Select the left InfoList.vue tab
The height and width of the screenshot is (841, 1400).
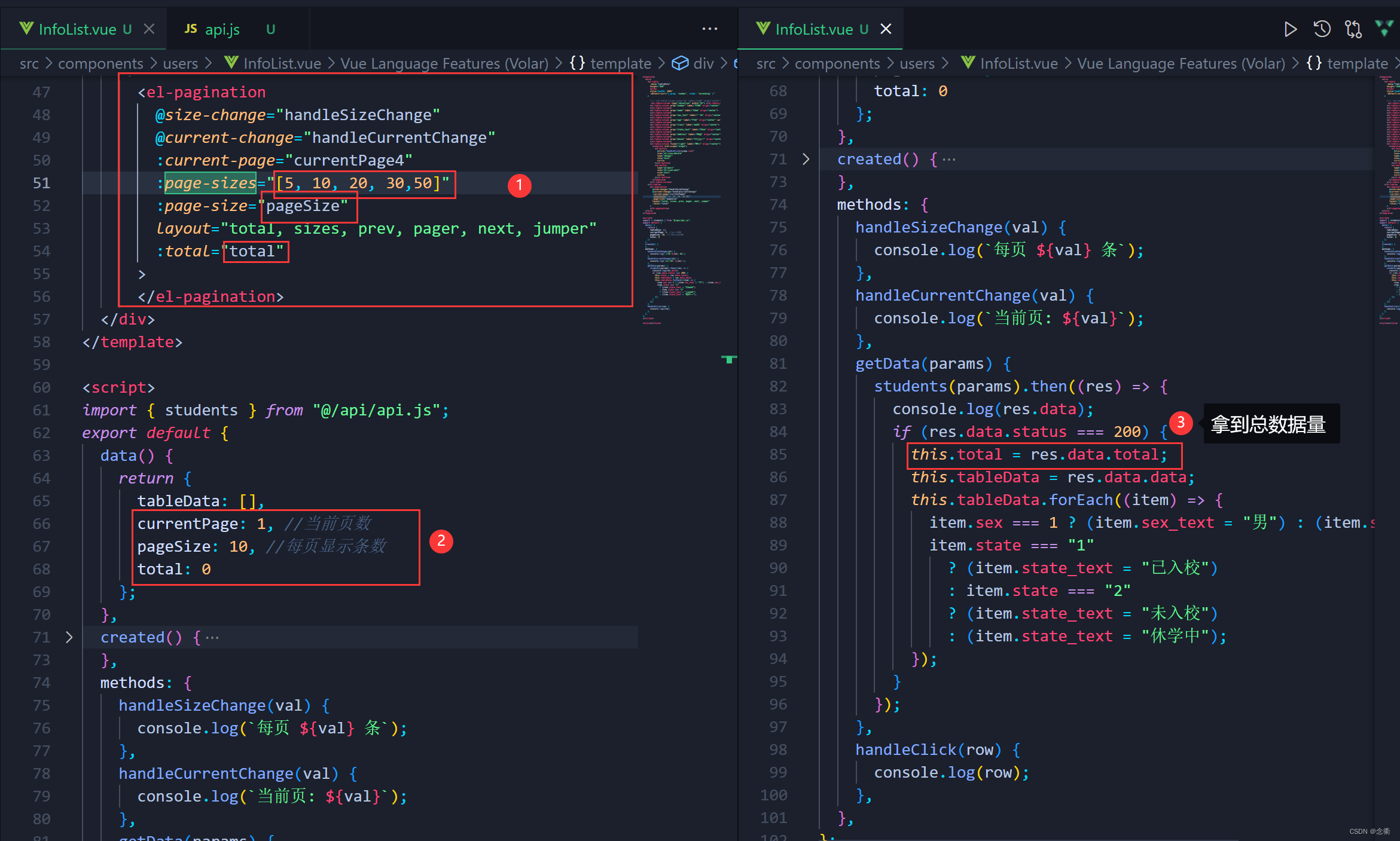click(x=77, y=29)
